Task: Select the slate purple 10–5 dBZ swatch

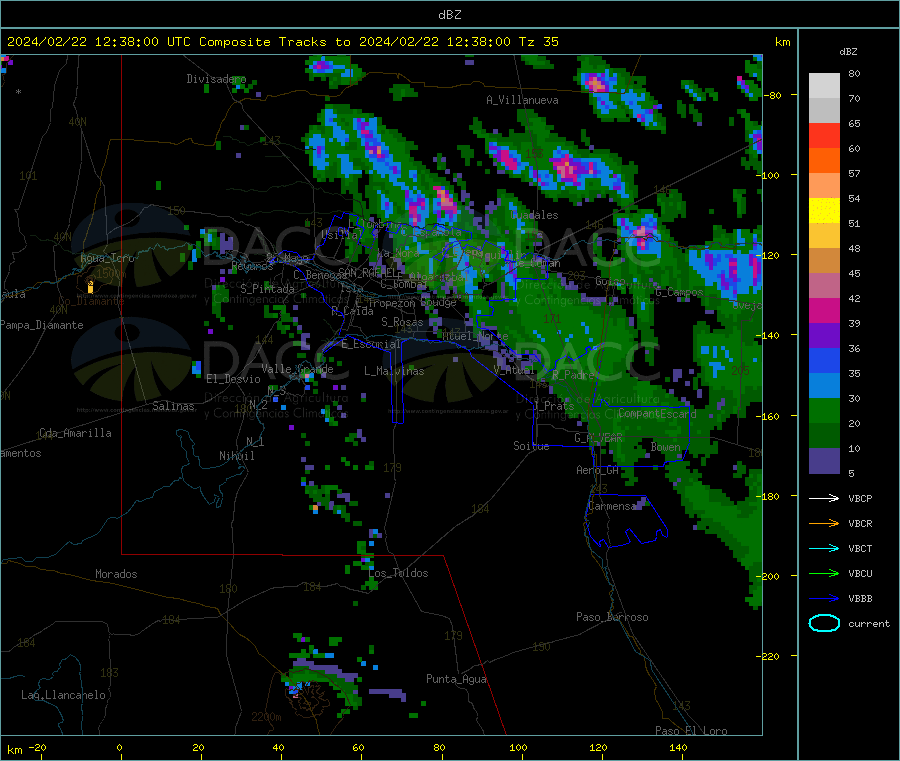Action: pos(824,461)
